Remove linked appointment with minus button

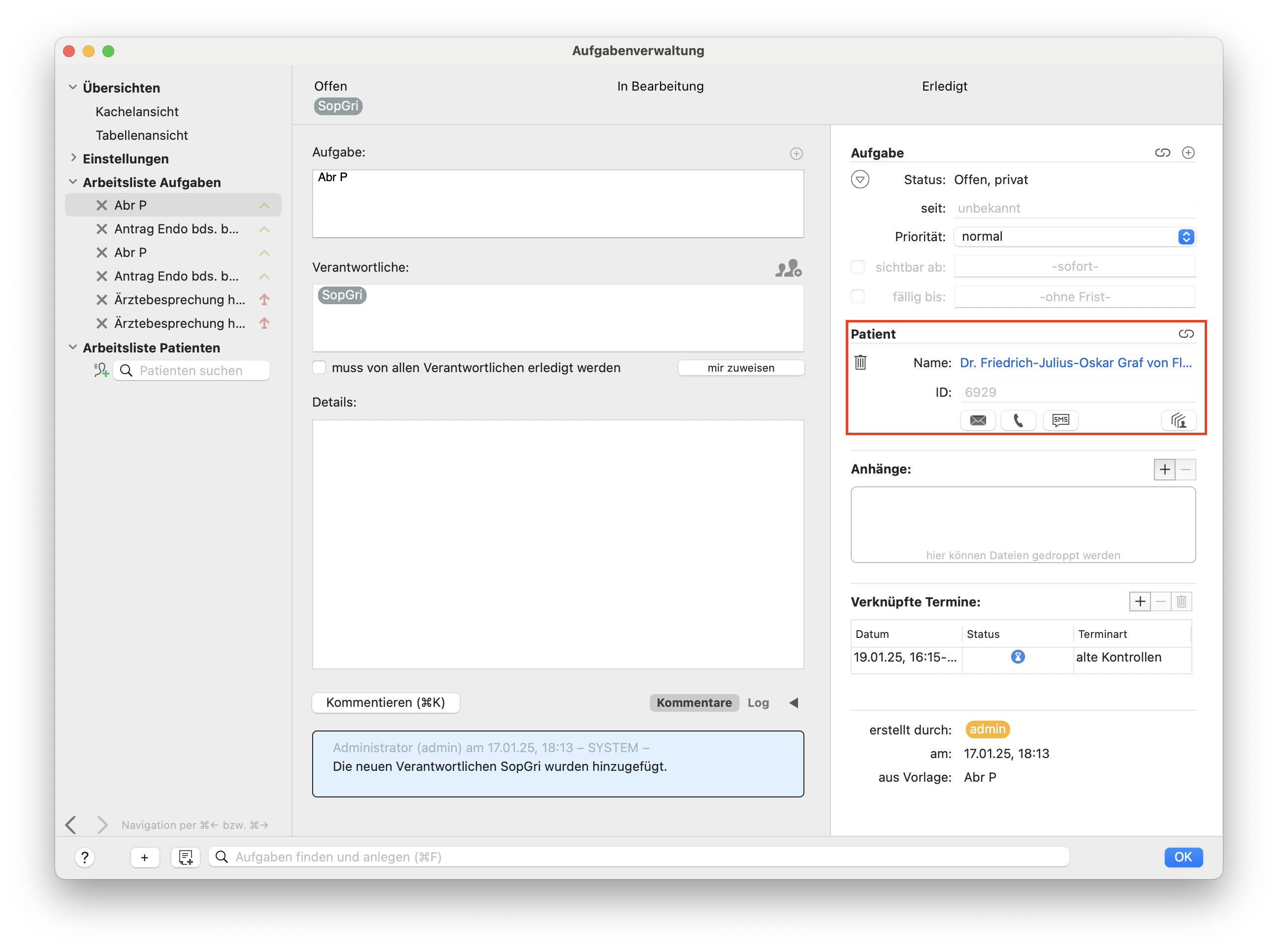1161,602
